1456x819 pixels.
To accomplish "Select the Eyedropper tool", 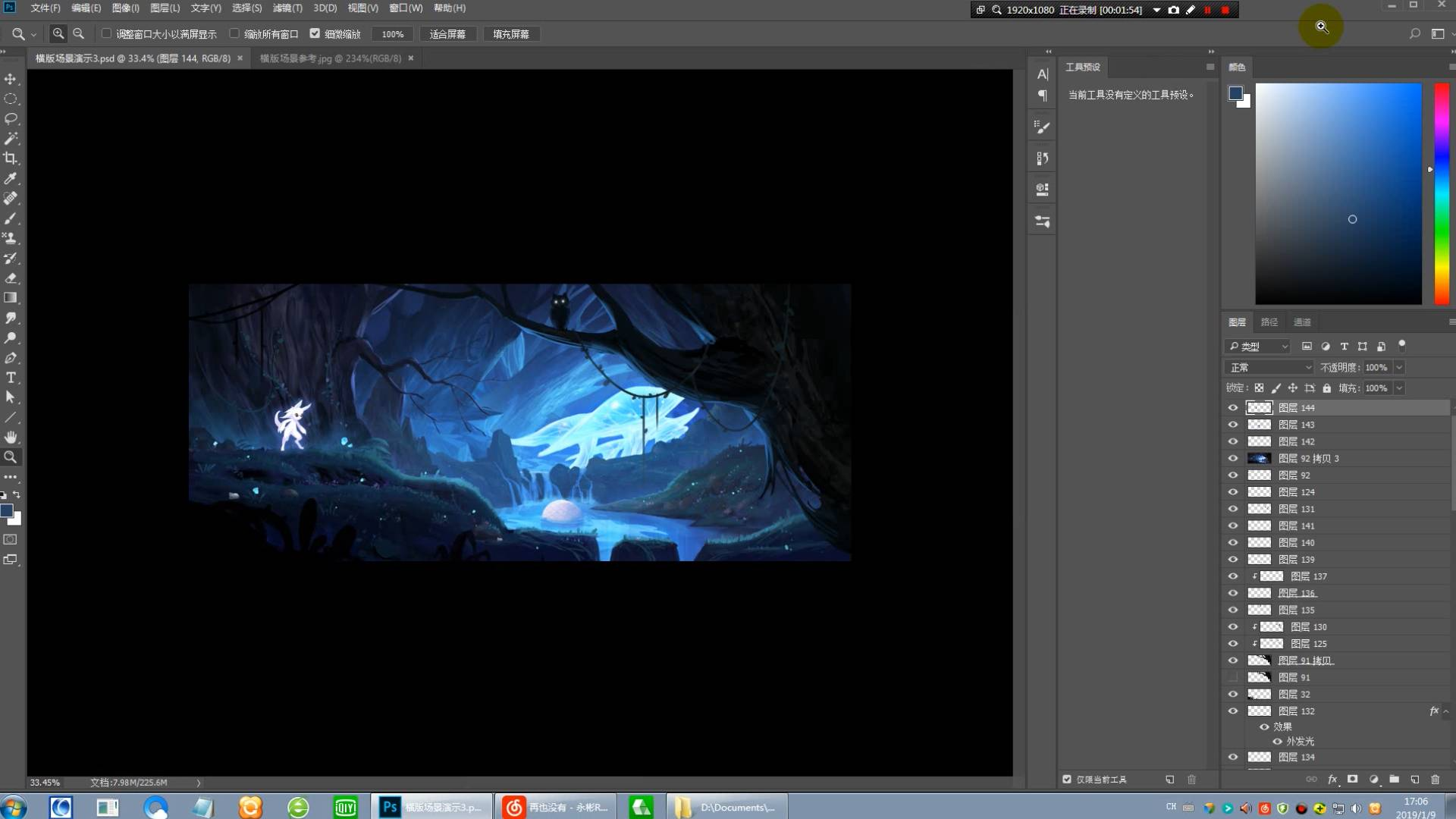I will [11, 178].
